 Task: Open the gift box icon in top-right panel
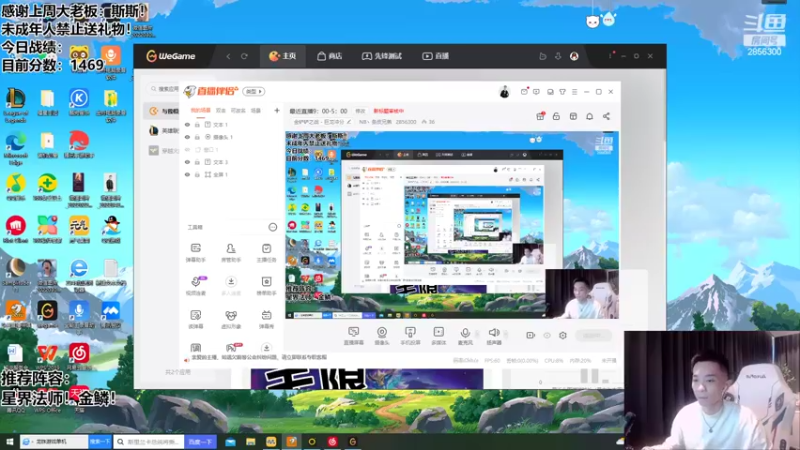pos(540,116)
